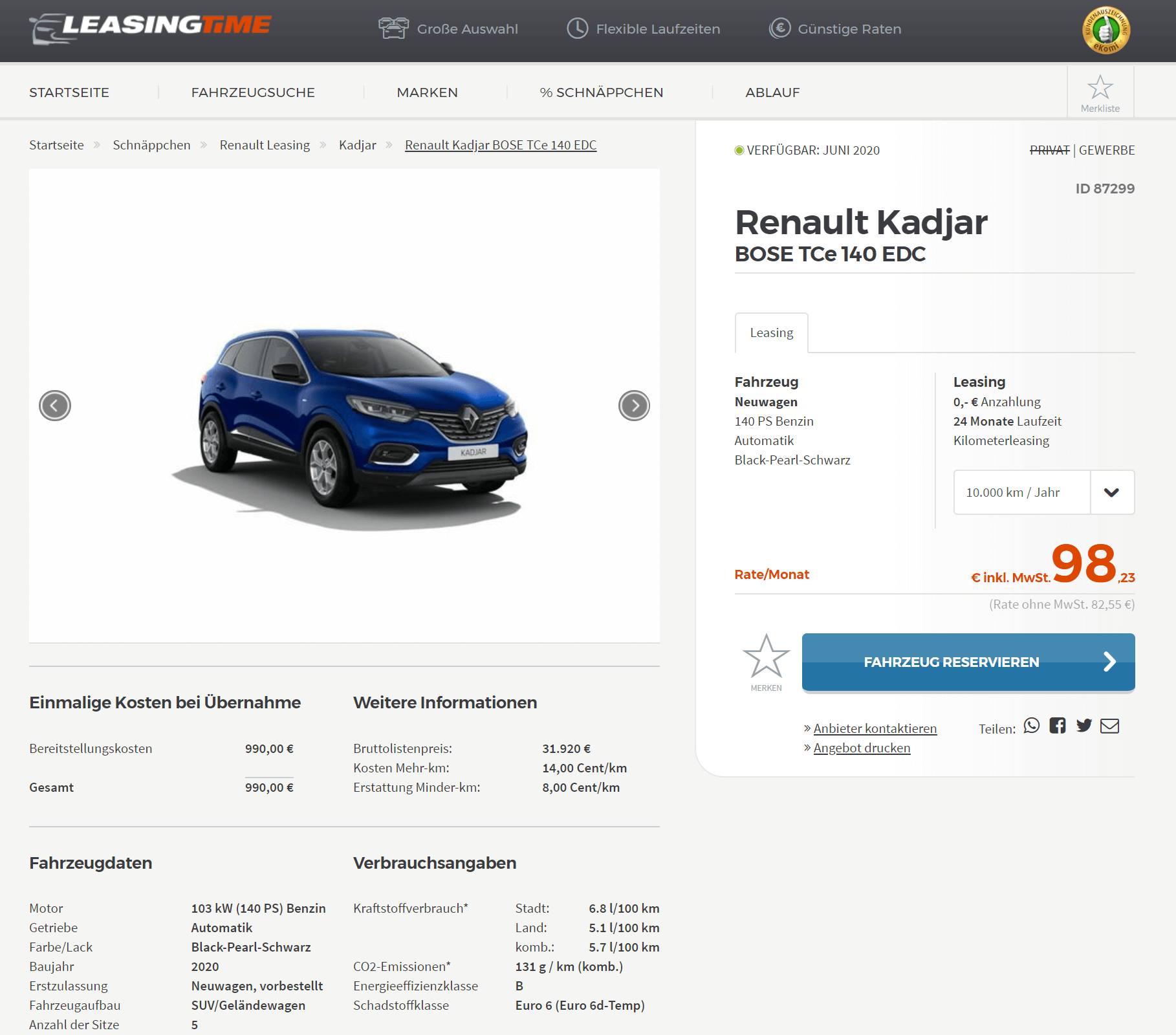Click Startseite breadcrumb link
The width and height of the screenshot is (1176, 1035).
(x=56, y=145)
